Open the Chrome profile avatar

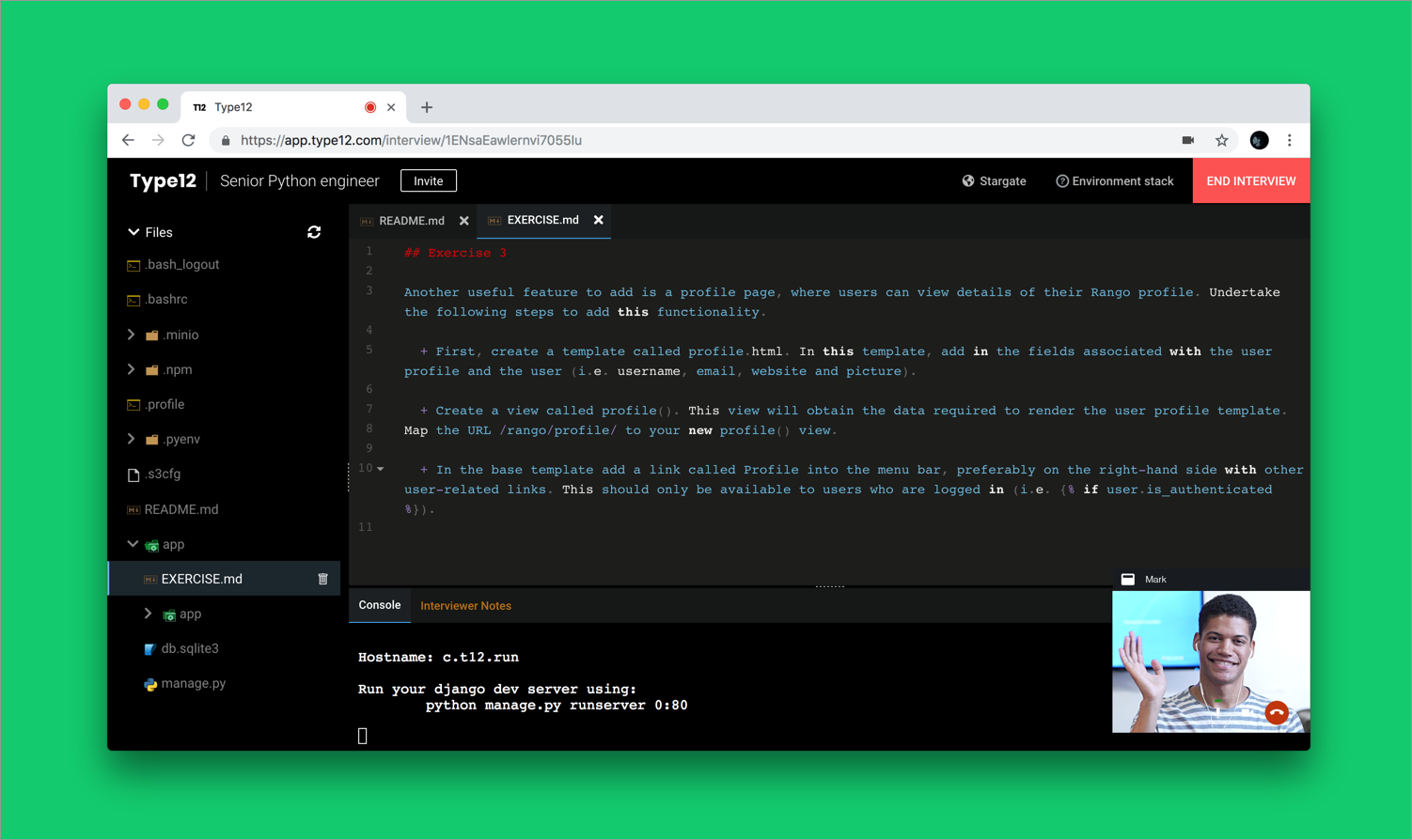click(x=1259, y=140)
